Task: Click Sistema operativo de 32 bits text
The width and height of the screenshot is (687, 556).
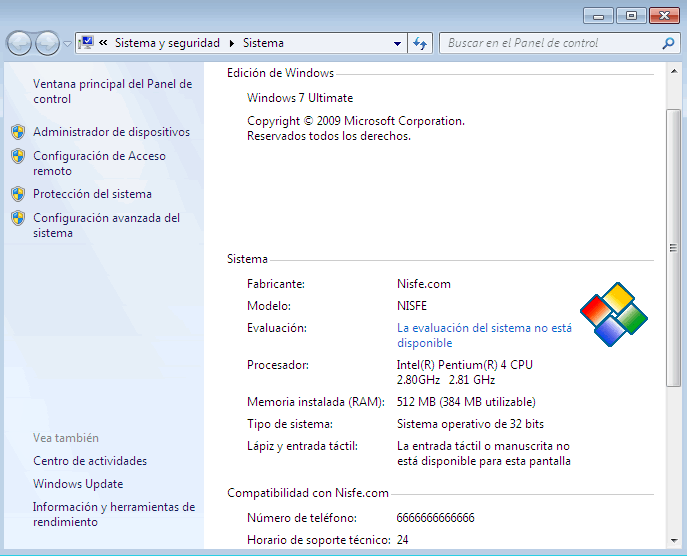Action: [470, 424]
